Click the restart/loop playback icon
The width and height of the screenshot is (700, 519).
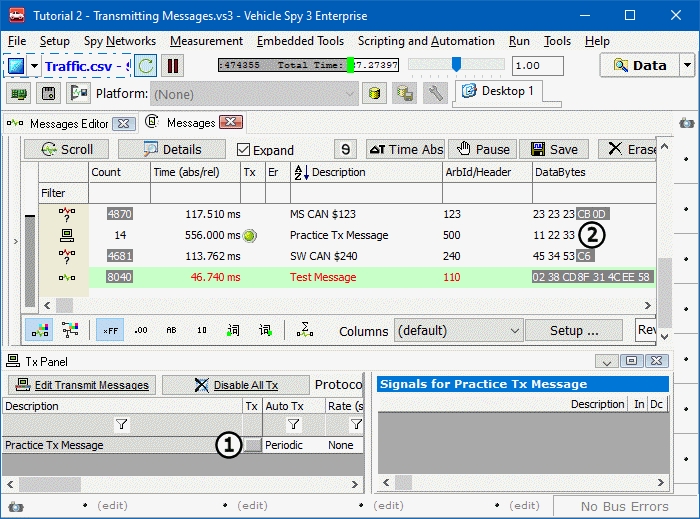tap(146, 66)
